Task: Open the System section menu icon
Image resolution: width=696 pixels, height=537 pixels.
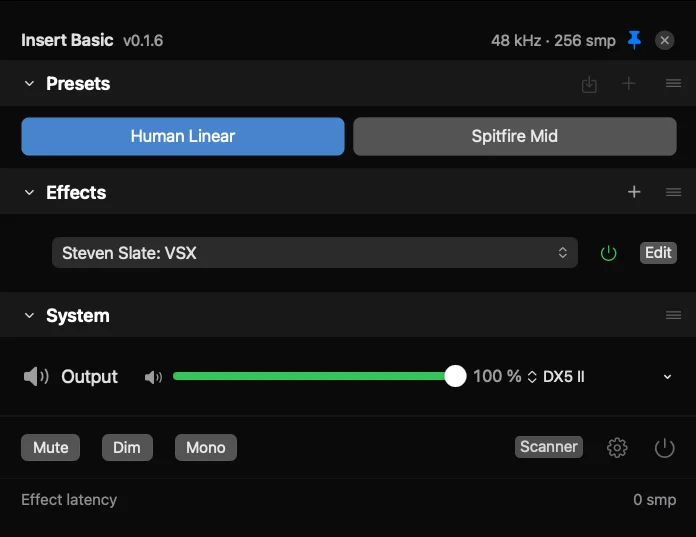Action: point(674,315)
